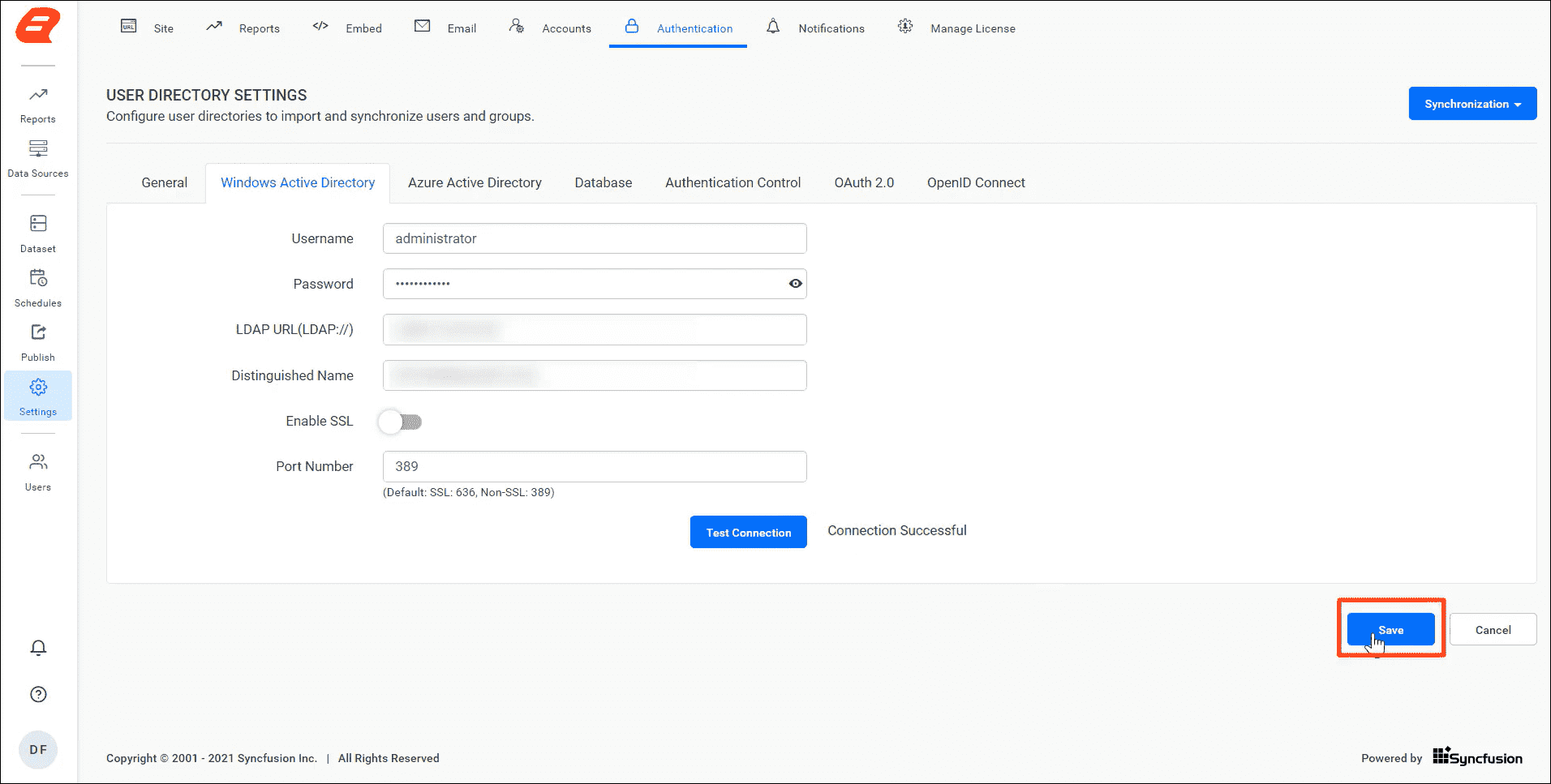
Task: Focus the Password input field
Action: tap(595, 284)
